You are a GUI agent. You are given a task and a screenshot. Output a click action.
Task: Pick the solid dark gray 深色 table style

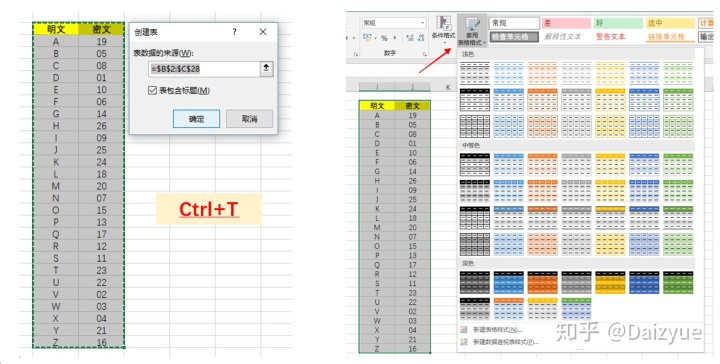click(474, 282)
